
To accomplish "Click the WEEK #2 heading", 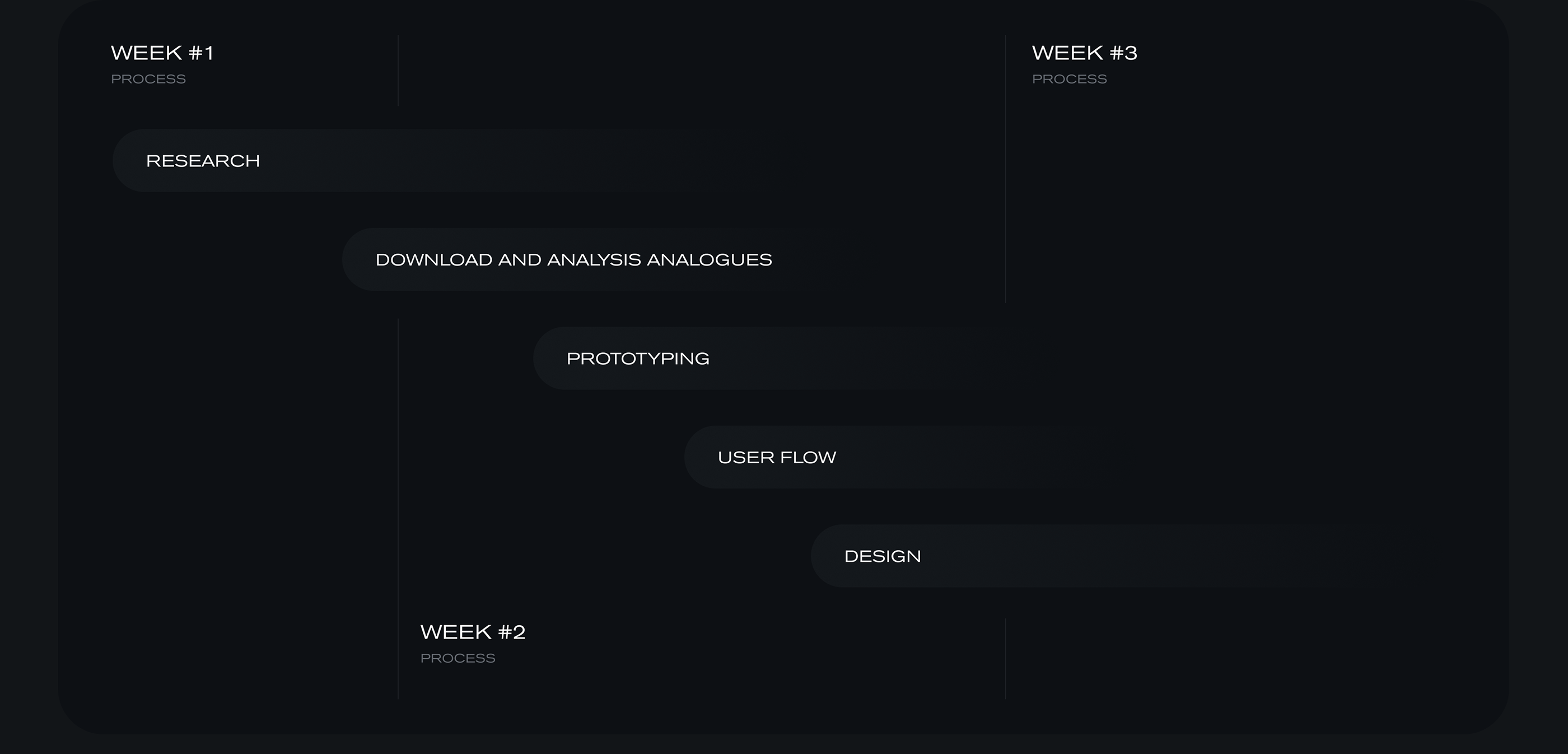I will pyautogui.click(x=472, y=632).
